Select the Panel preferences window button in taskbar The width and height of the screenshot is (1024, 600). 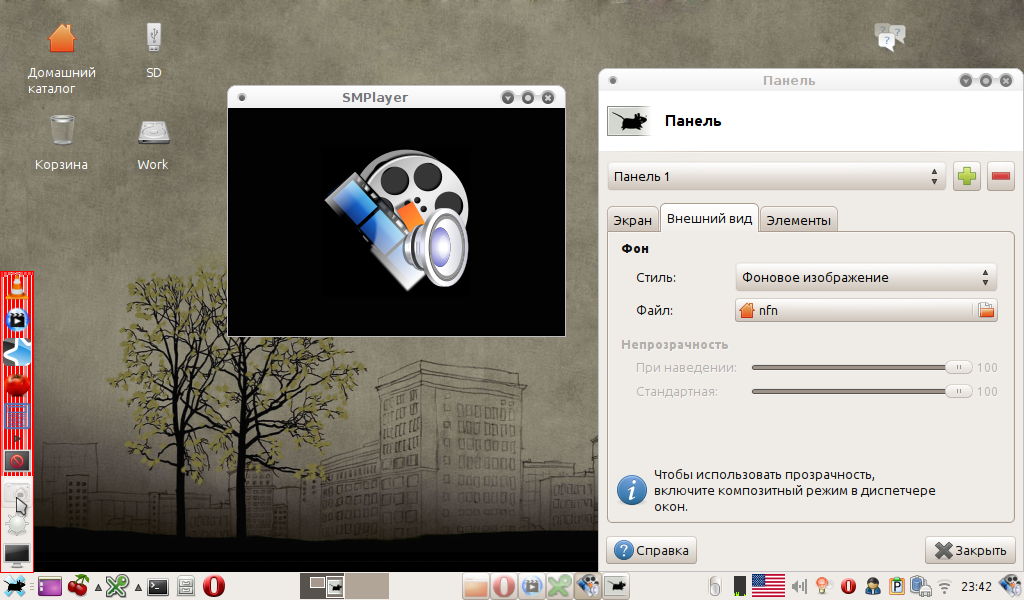point(616,586)
